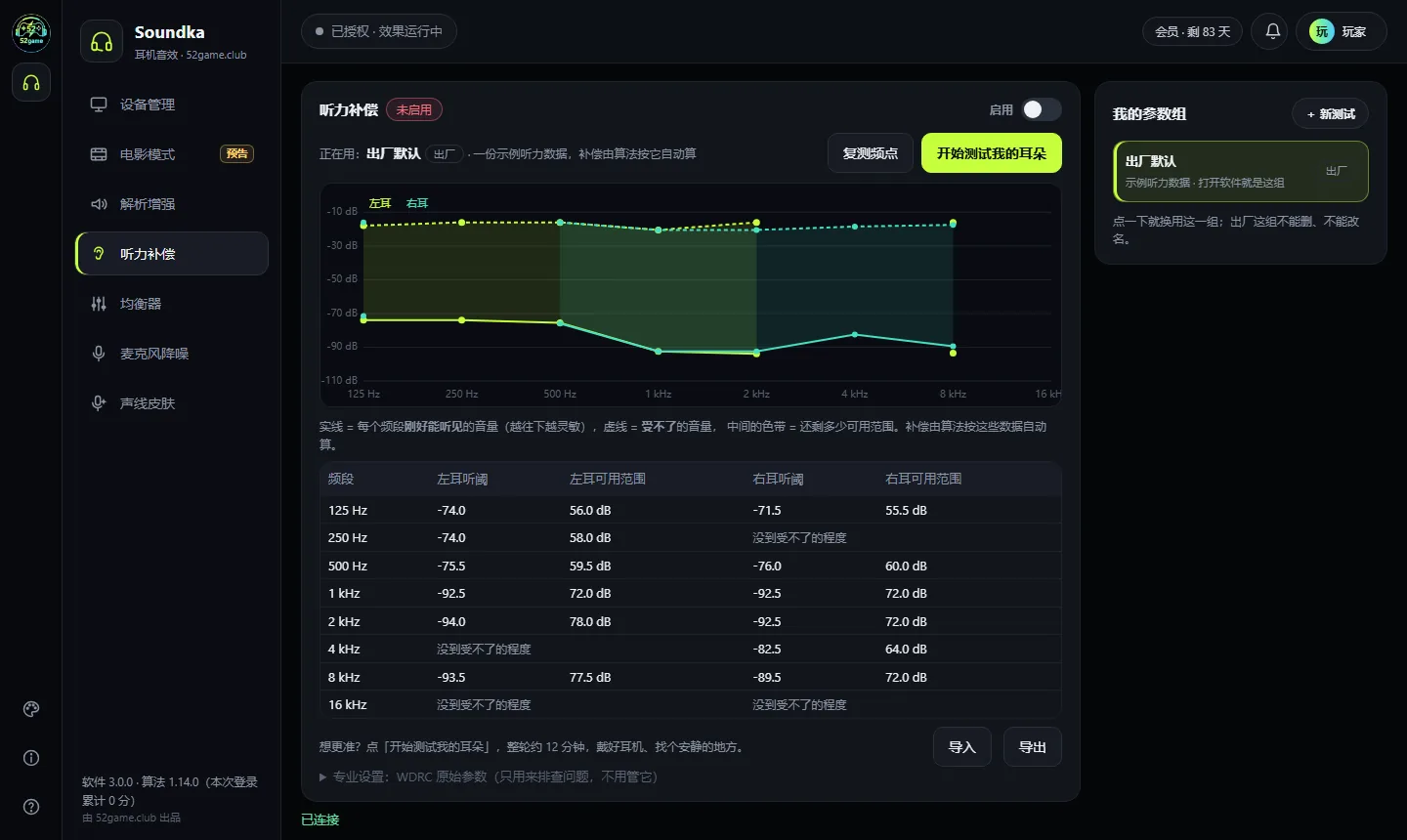This screenshot has width=1407, height=840.
Task: Click the 78.0 dB cell in 2 kHz row
Action: point(590,621)
